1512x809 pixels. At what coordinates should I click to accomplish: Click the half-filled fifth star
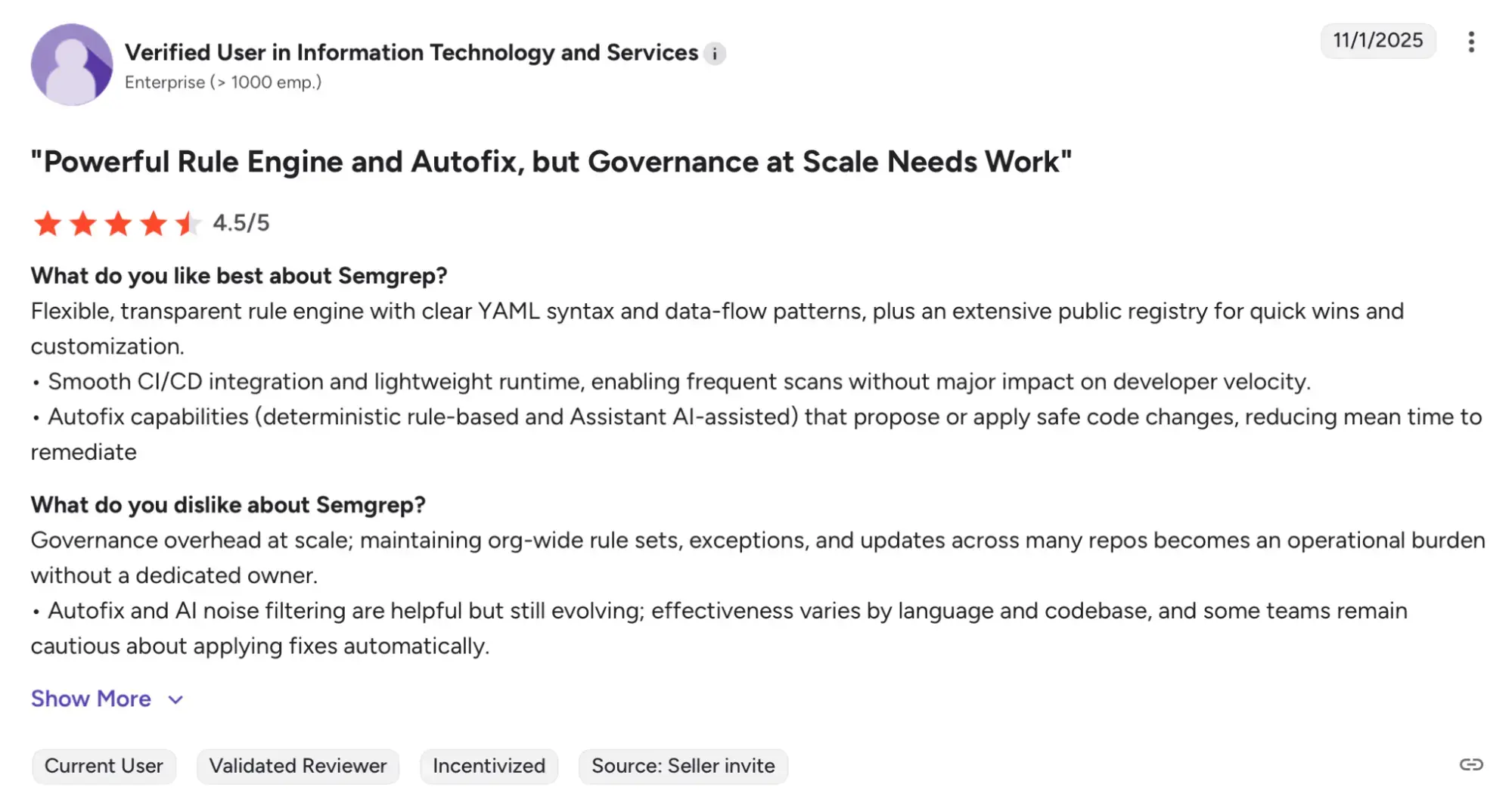pos(187,224)
